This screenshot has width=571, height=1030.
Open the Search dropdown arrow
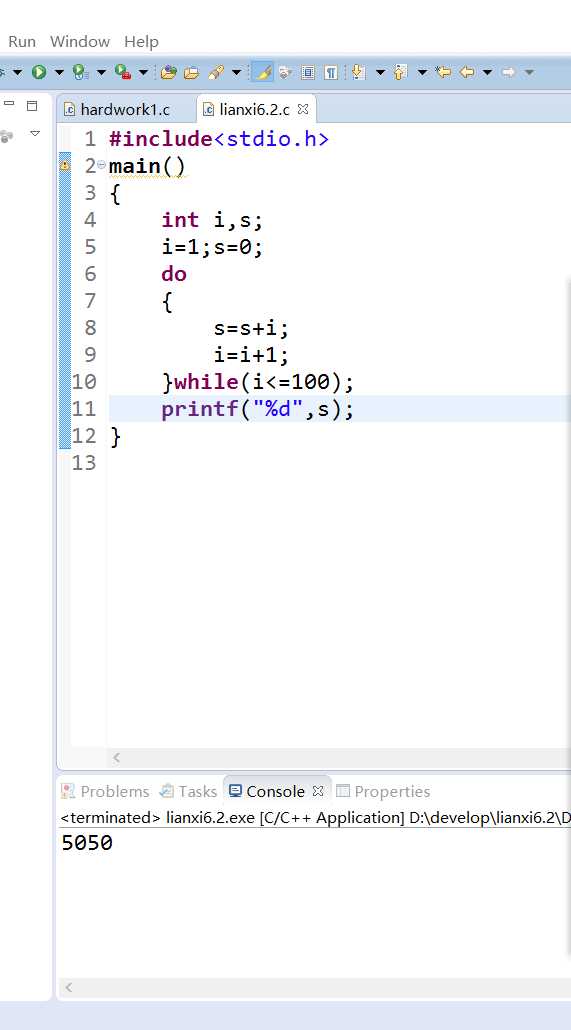pyautogui.click(x=237, y=72)
